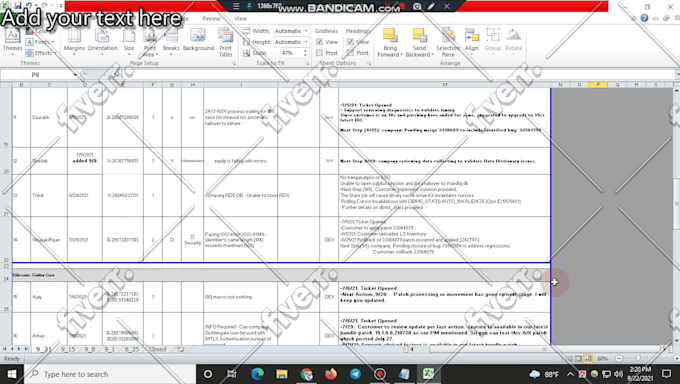The width and height of the screenshot is (680, 384).
Task: Open Excel Help question mark
Action: click(x=644, y=18)
